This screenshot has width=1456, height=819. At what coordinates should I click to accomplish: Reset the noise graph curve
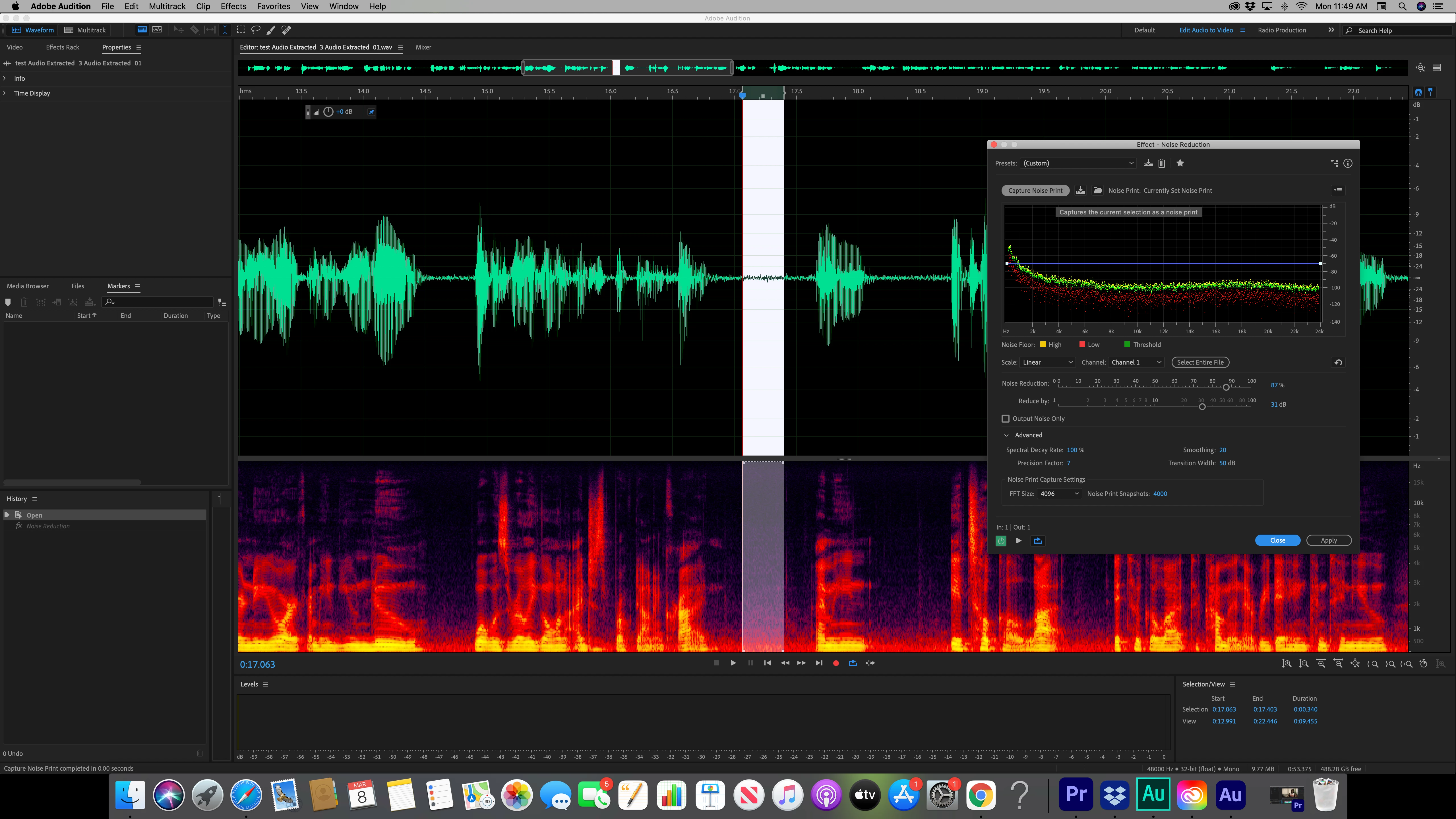[x=1338, y=363]
